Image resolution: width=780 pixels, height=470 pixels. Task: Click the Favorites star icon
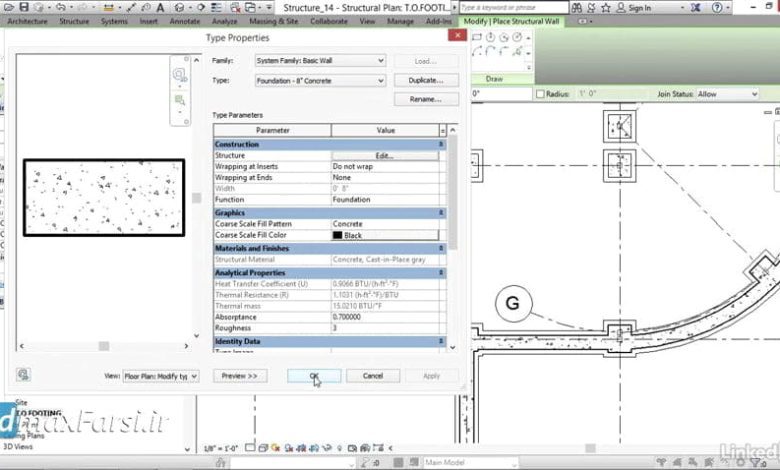point(605,7)
